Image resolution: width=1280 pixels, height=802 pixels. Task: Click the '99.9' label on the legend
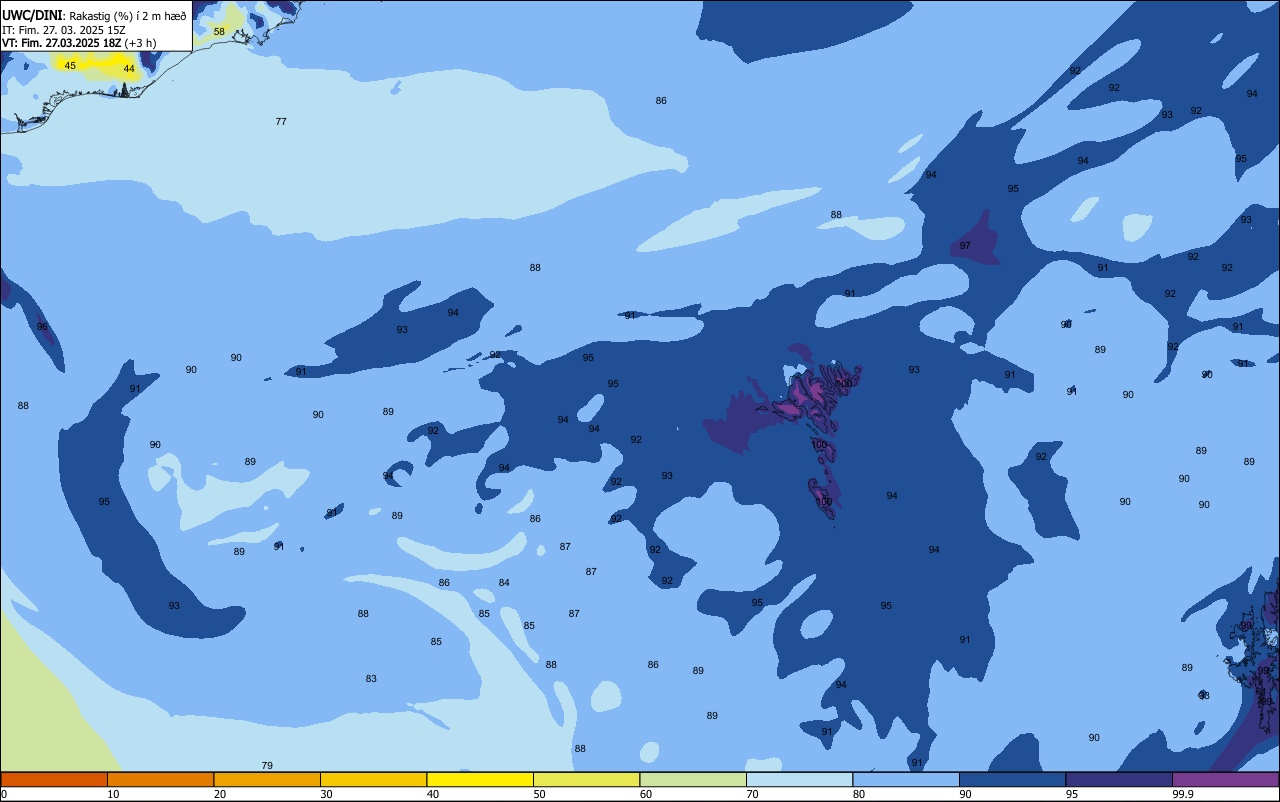(1183, 794)
